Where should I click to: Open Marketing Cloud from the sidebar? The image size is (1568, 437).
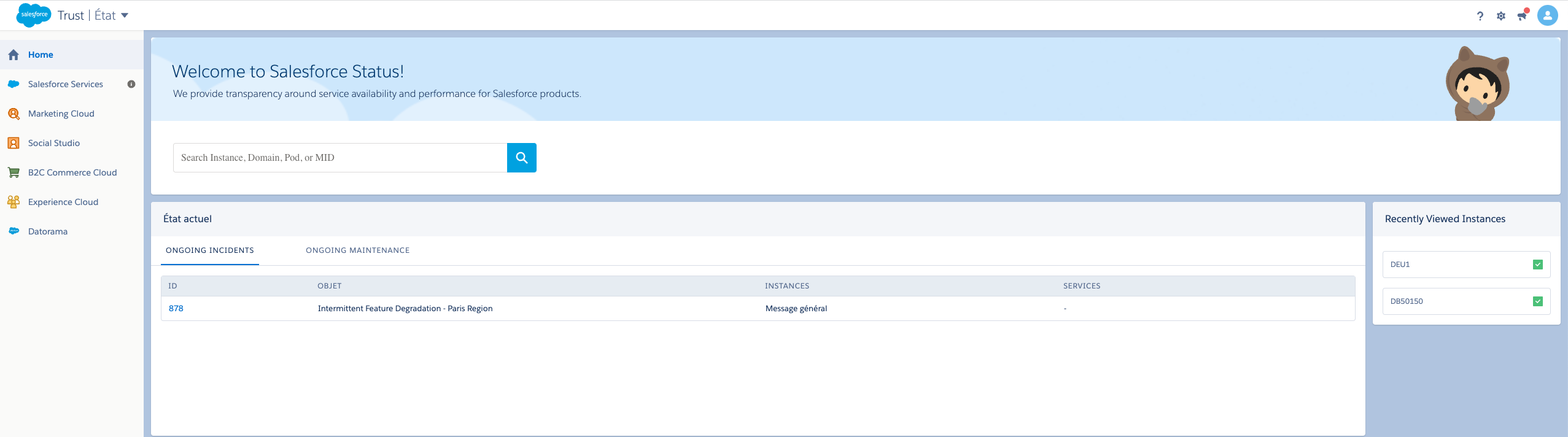click(61, 114)
